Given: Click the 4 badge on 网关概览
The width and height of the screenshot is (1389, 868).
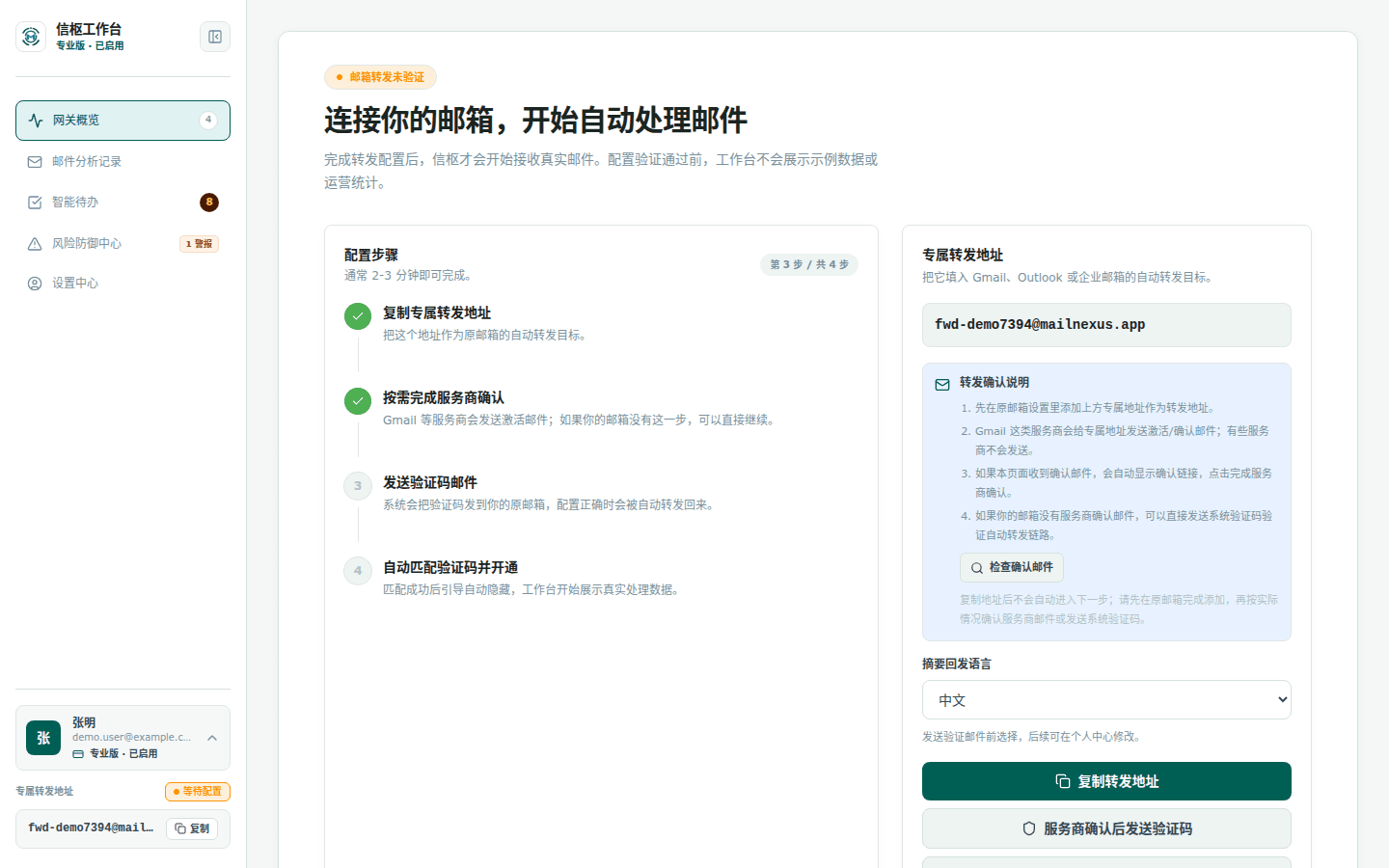Looking at the screenshot, I should pyautogui.click(x=208, y=121).
